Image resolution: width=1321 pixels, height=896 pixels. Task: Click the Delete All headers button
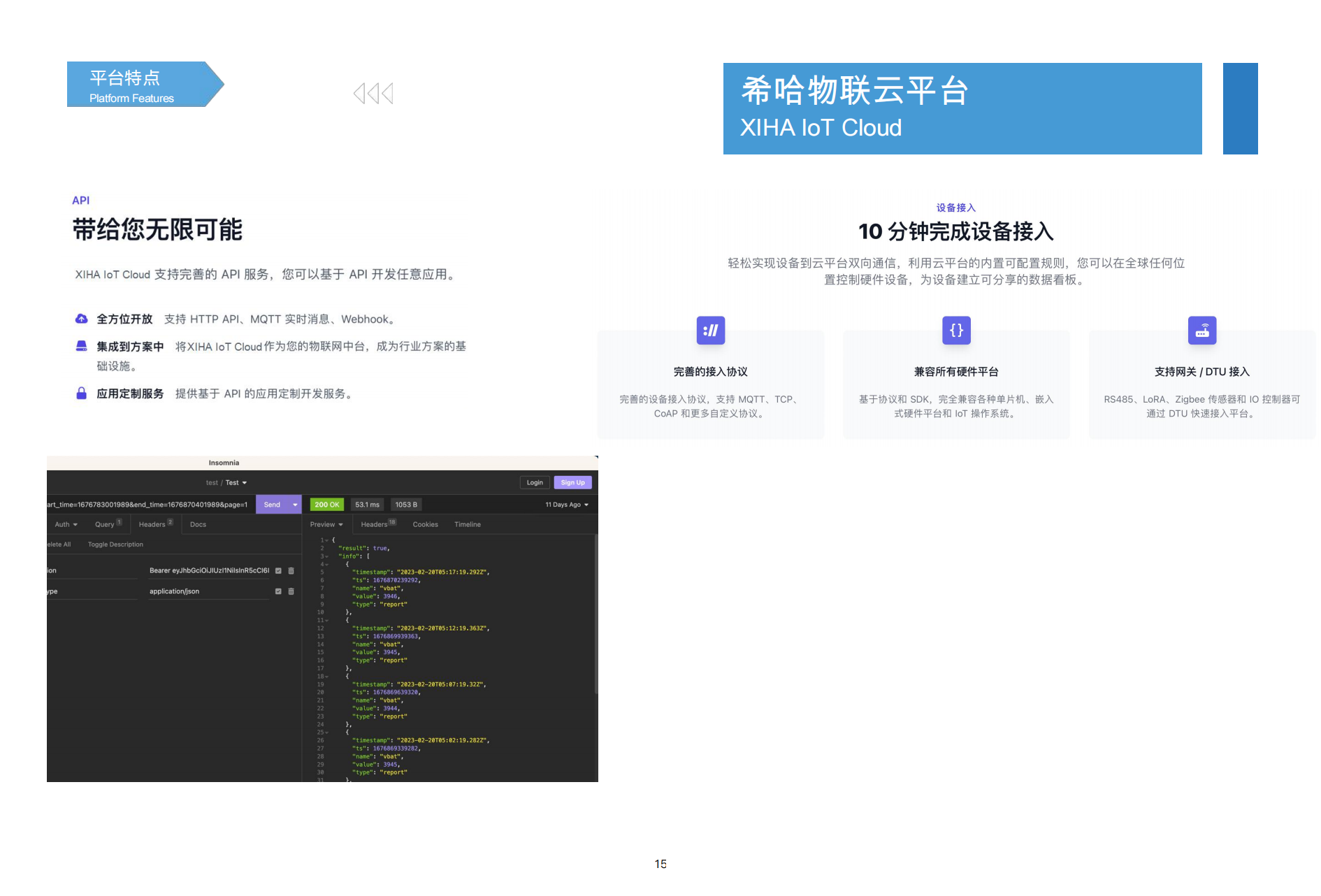pyautogui.click(x=59, y=544)
